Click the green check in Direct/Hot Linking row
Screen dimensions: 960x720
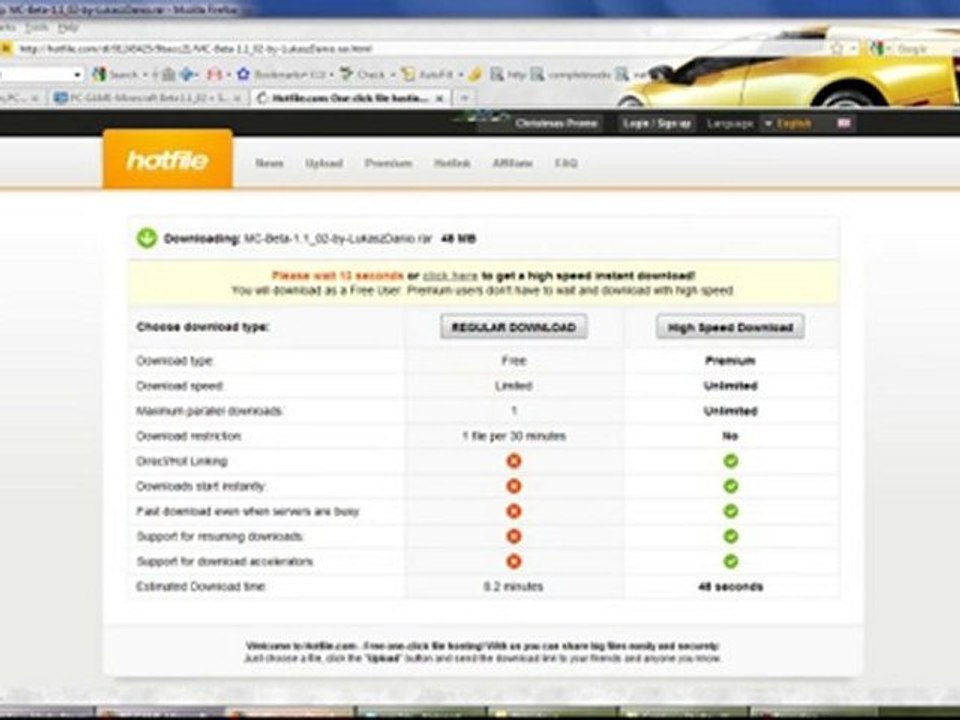[730, 461]
